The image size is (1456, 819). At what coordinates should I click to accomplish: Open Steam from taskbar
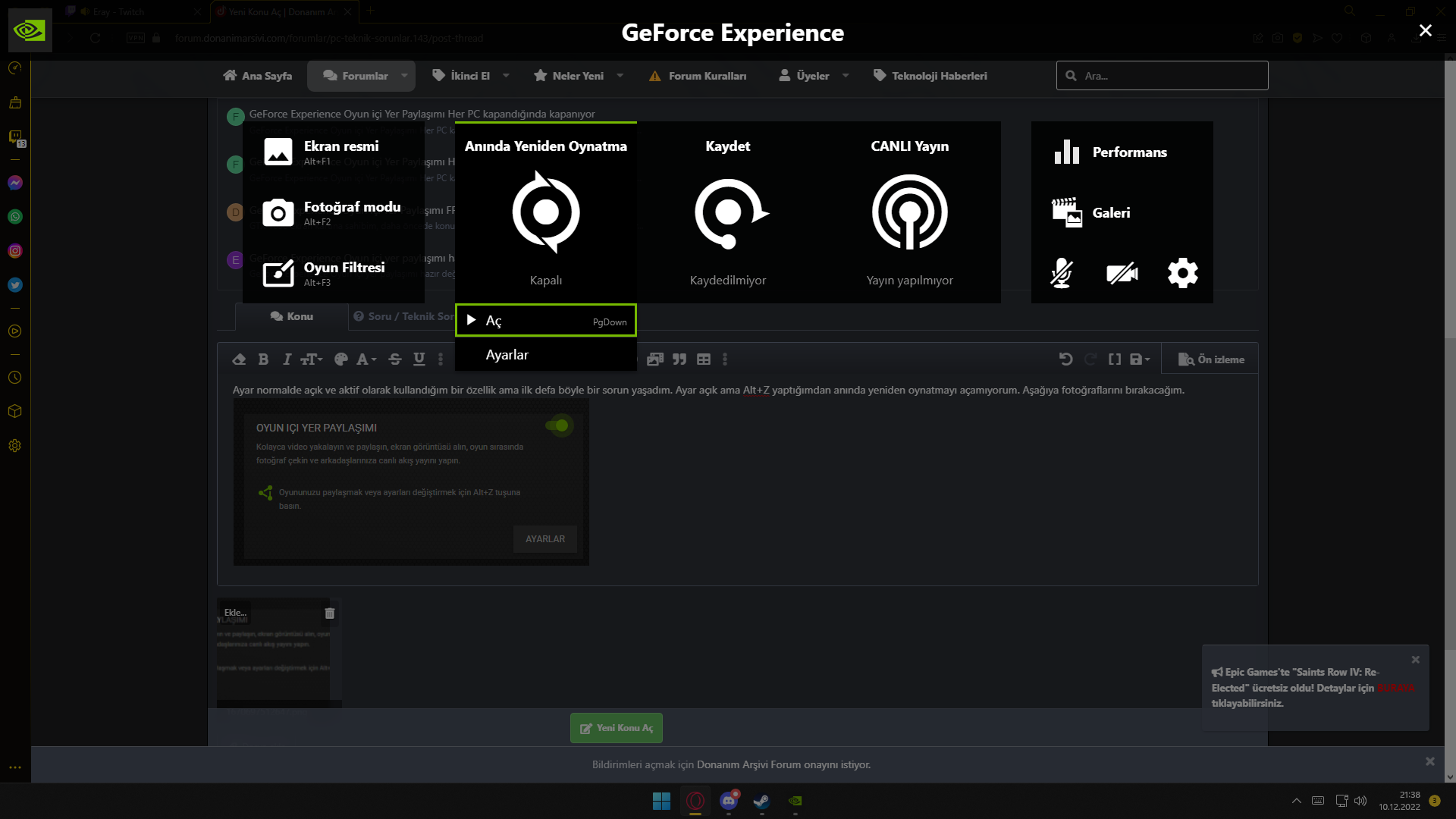[761, 801]
